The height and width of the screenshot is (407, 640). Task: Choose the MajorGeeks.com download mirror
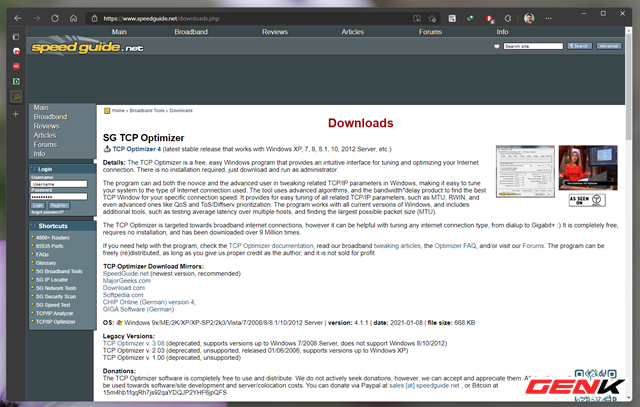127,281
